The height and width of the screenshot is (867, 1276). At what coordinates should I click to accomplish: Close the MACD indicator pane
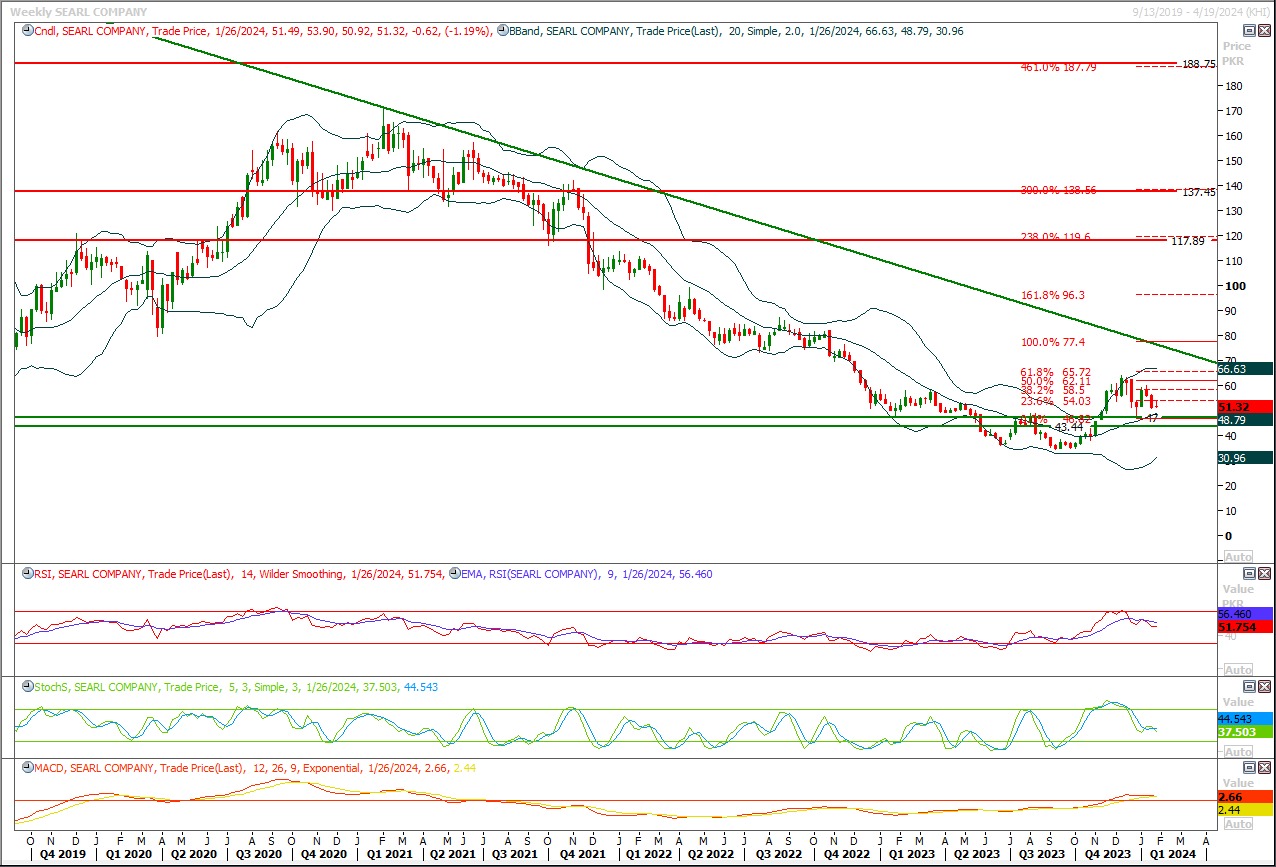pyautogui.click(x=1262, y=768)
